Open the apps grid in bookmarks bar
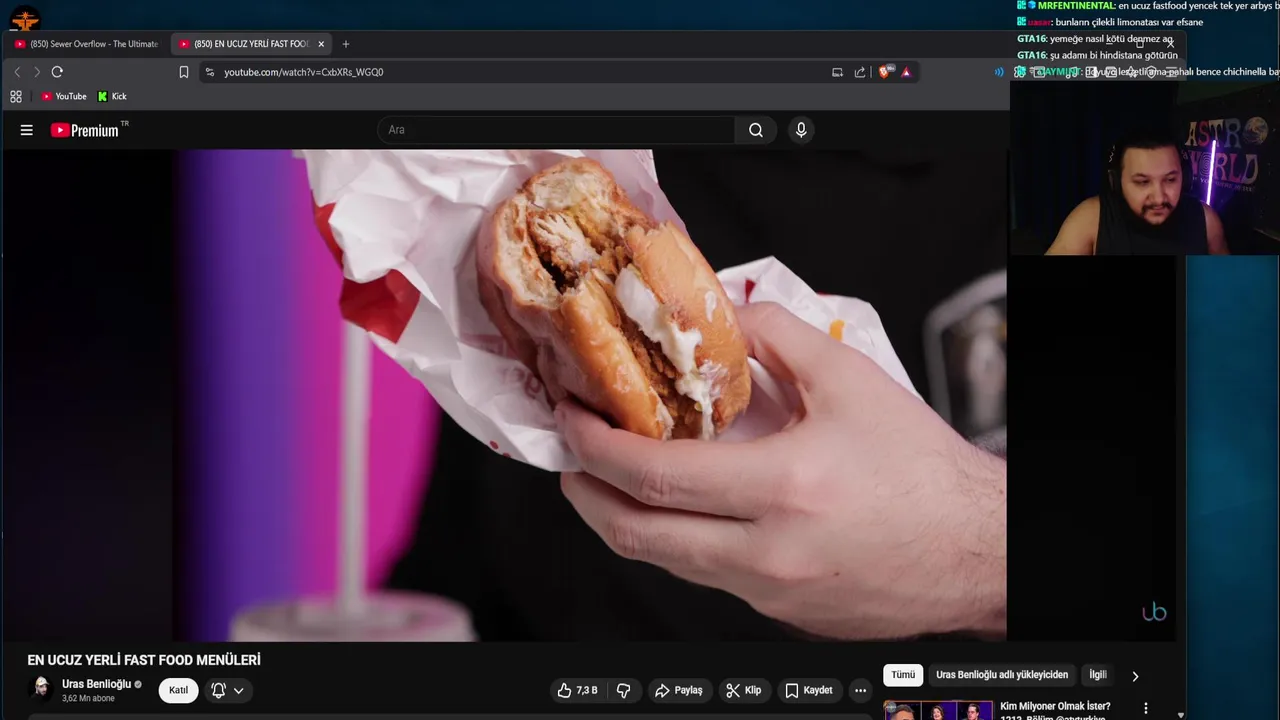 [16, 97]
